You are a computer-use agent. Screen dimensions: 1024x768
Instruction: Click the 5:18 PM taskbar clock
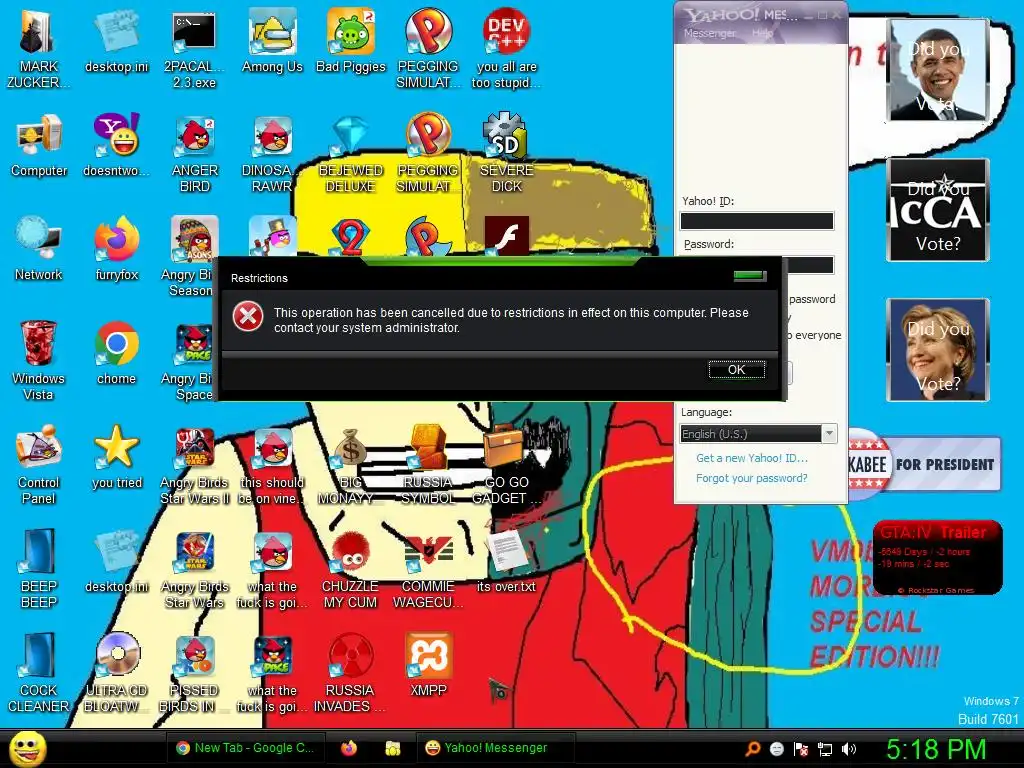pyautogui.click(x=935, y=749)
